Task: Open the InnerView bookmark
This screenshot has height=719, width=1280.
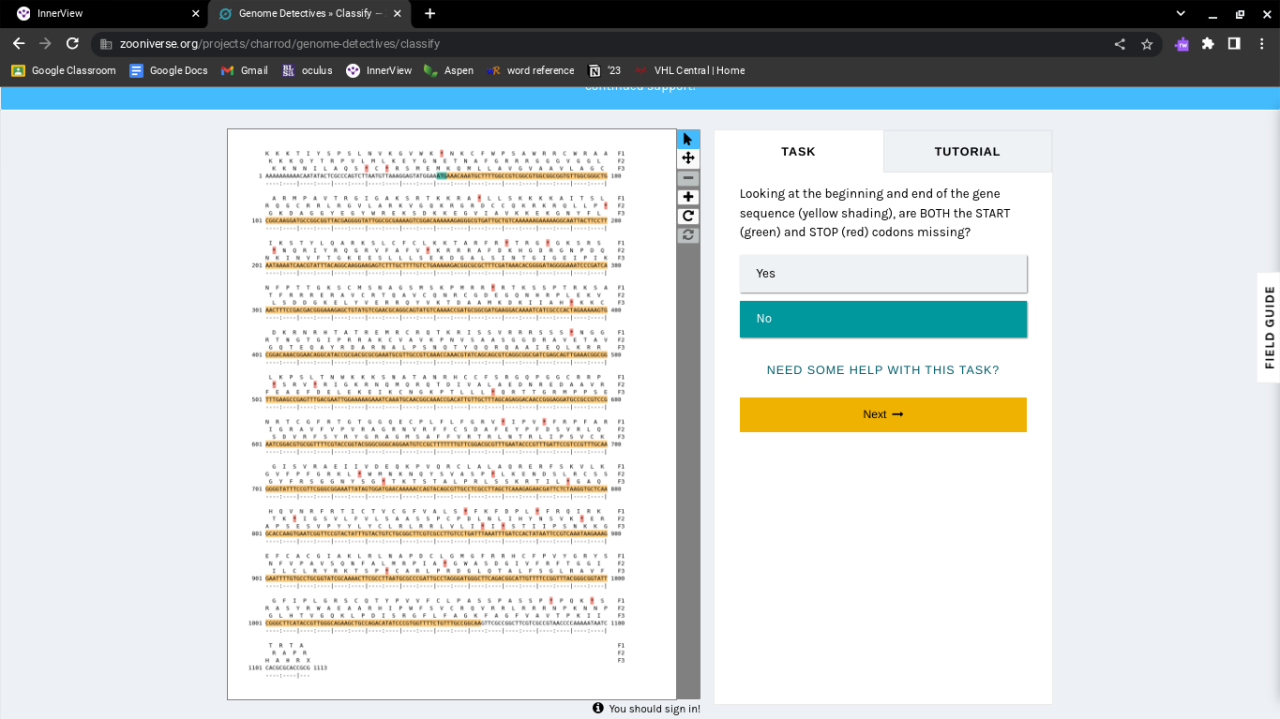Action: pos(379,71)
